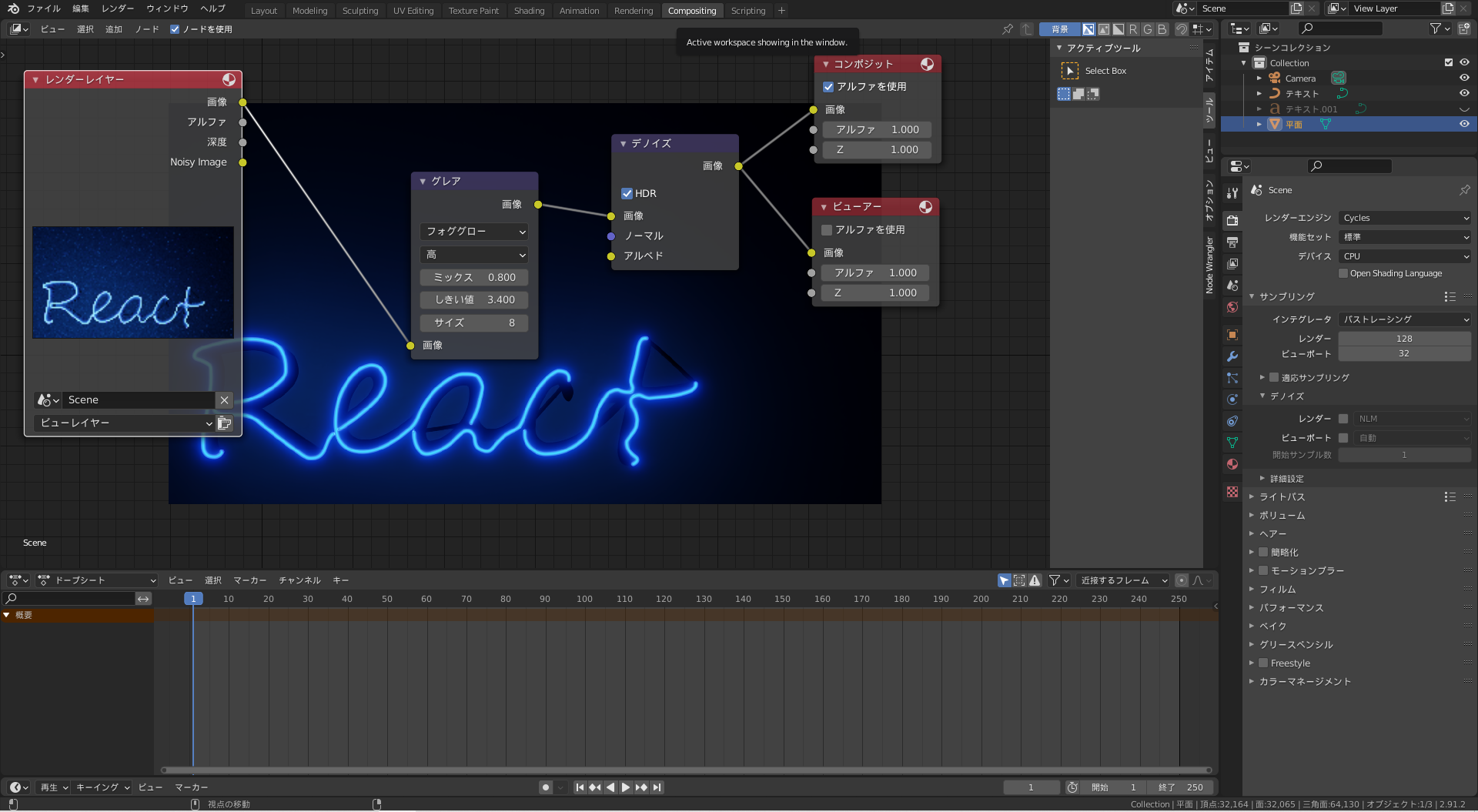
Task: Click the current frame number field
Action: coord(1031,787)
